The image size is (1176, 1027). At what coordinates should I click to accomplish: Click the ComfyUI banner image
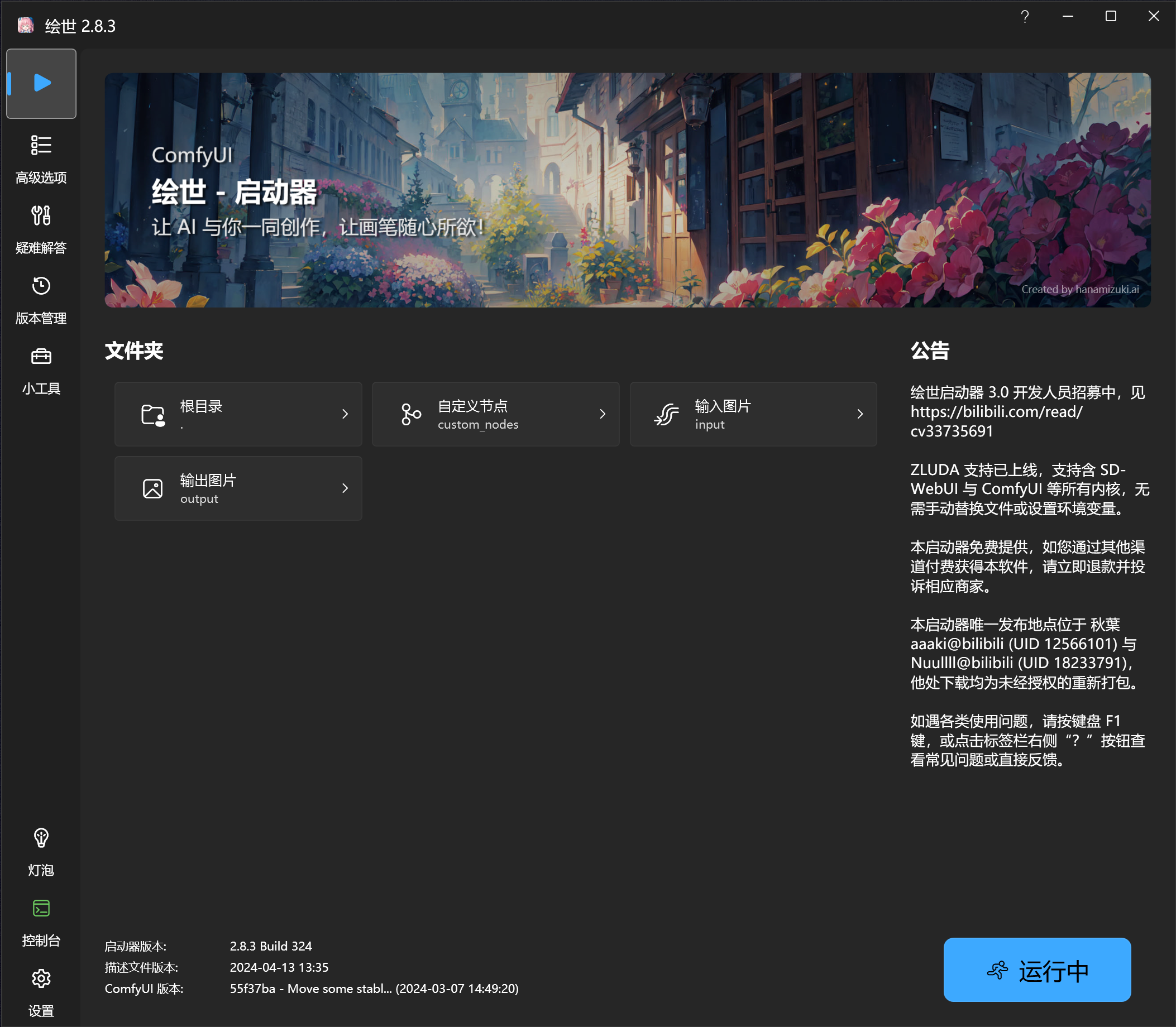click(627, 190)
